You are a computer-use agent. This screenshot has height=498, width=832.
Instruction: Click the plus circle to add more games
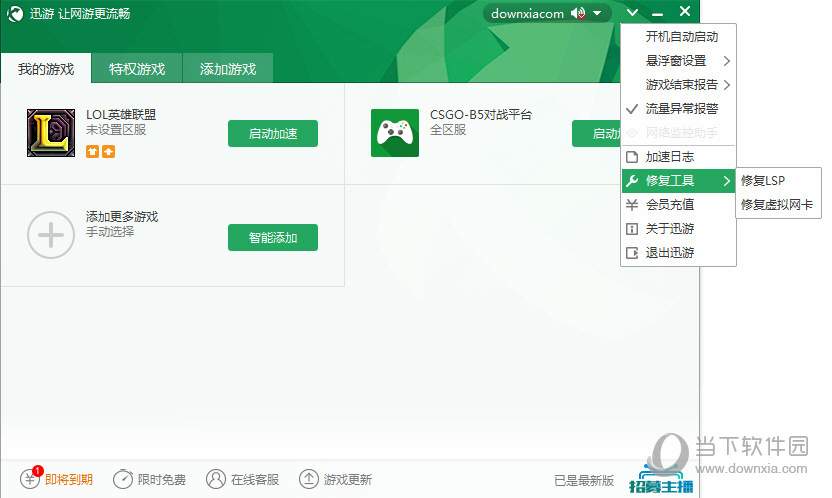pos(51,235)
